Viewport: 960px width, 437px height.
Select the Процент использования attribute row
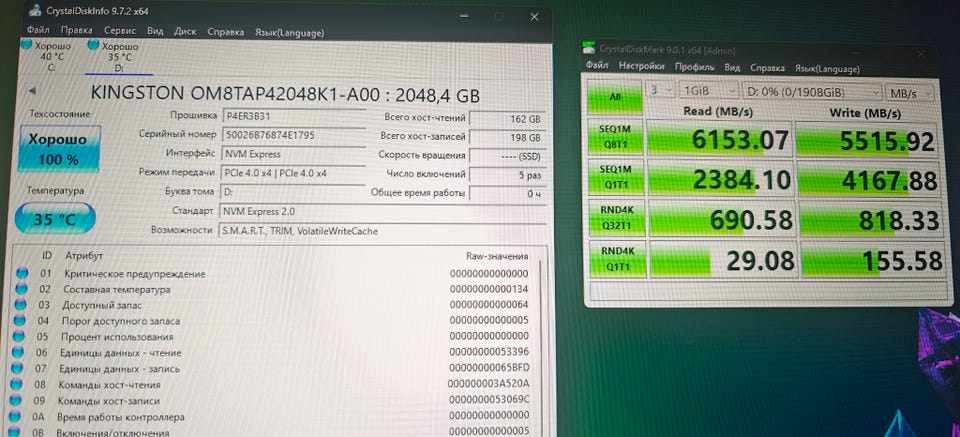pyautogui.click(x=272, y=337)
